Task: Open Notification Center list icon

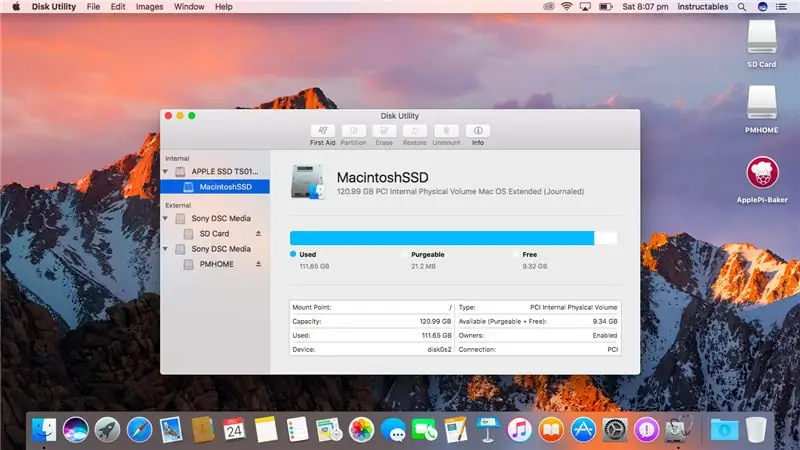Action: 781,7
